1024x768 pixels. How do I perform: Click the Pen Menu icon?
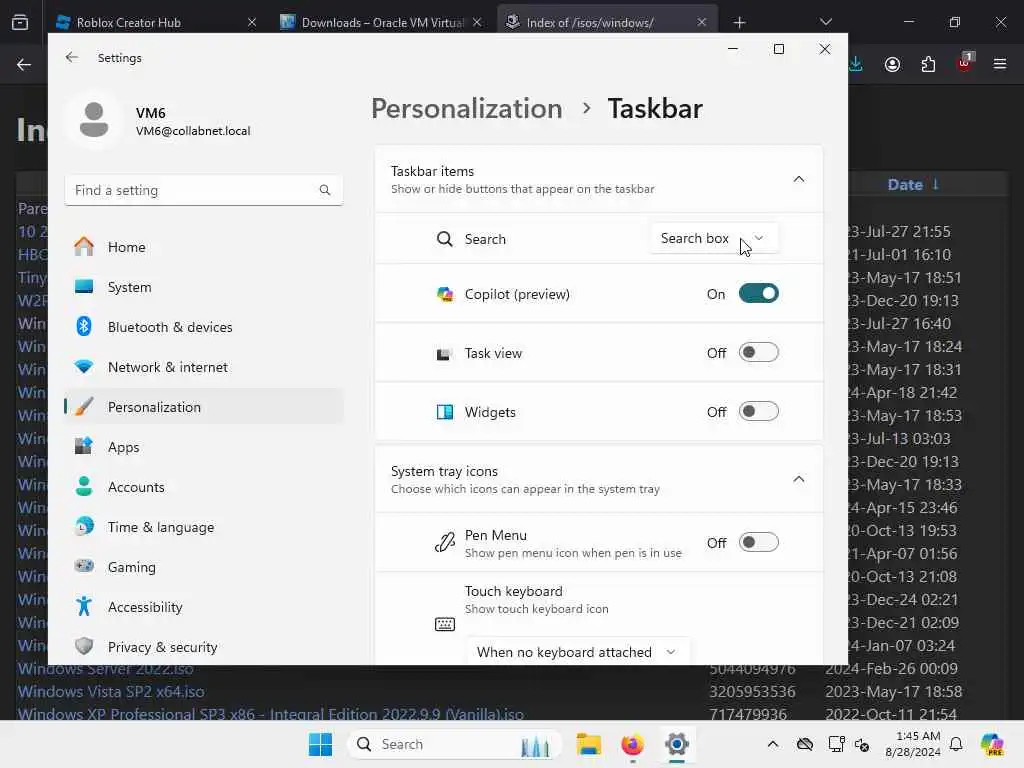pos(445,543)
